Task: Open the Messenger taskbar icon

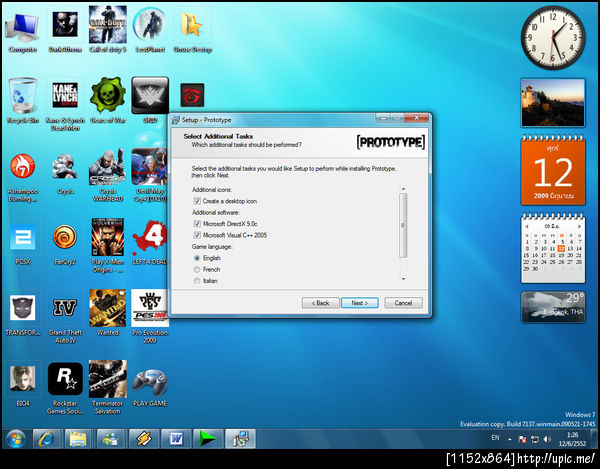Action: [x=111, y=439]
